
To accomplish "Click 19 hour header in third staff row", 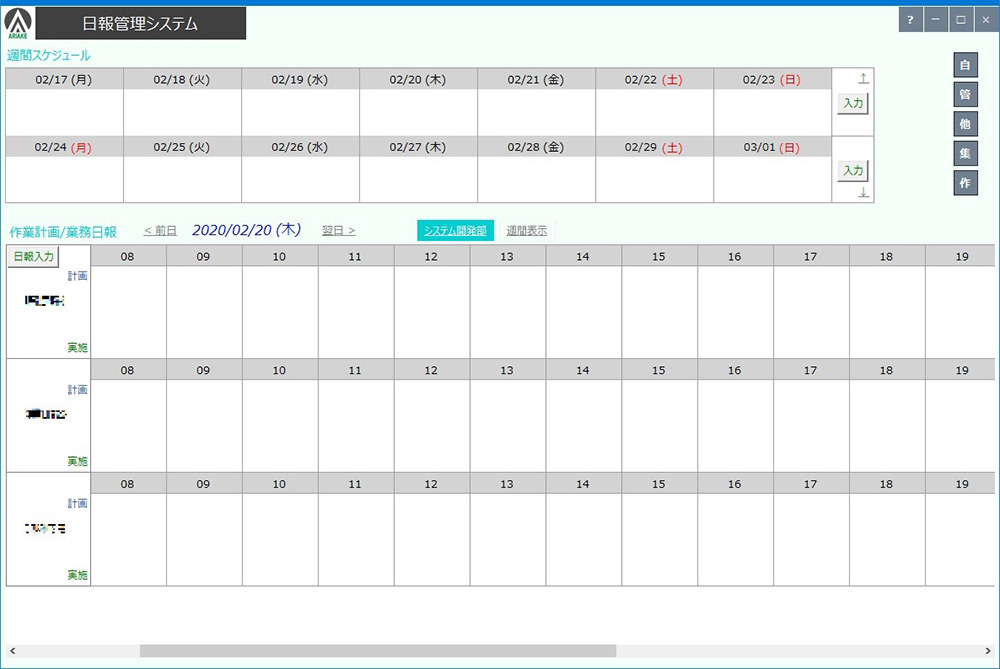I will tap(960, 484).
